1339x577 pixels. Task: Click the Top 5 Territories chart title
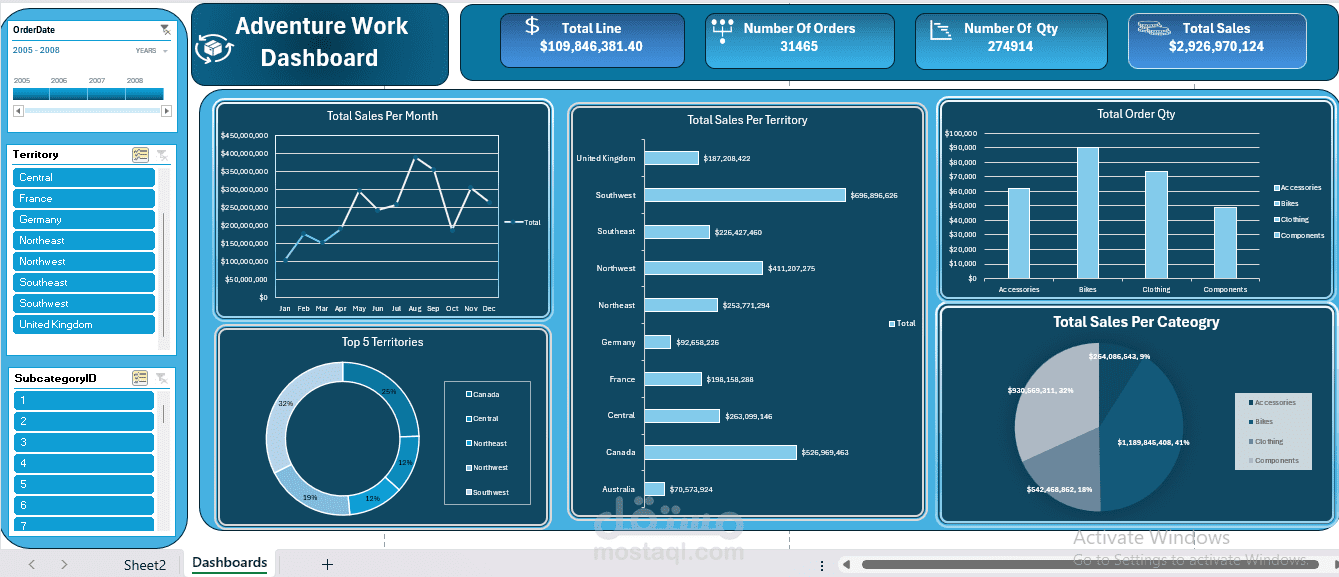pos(382,342)
